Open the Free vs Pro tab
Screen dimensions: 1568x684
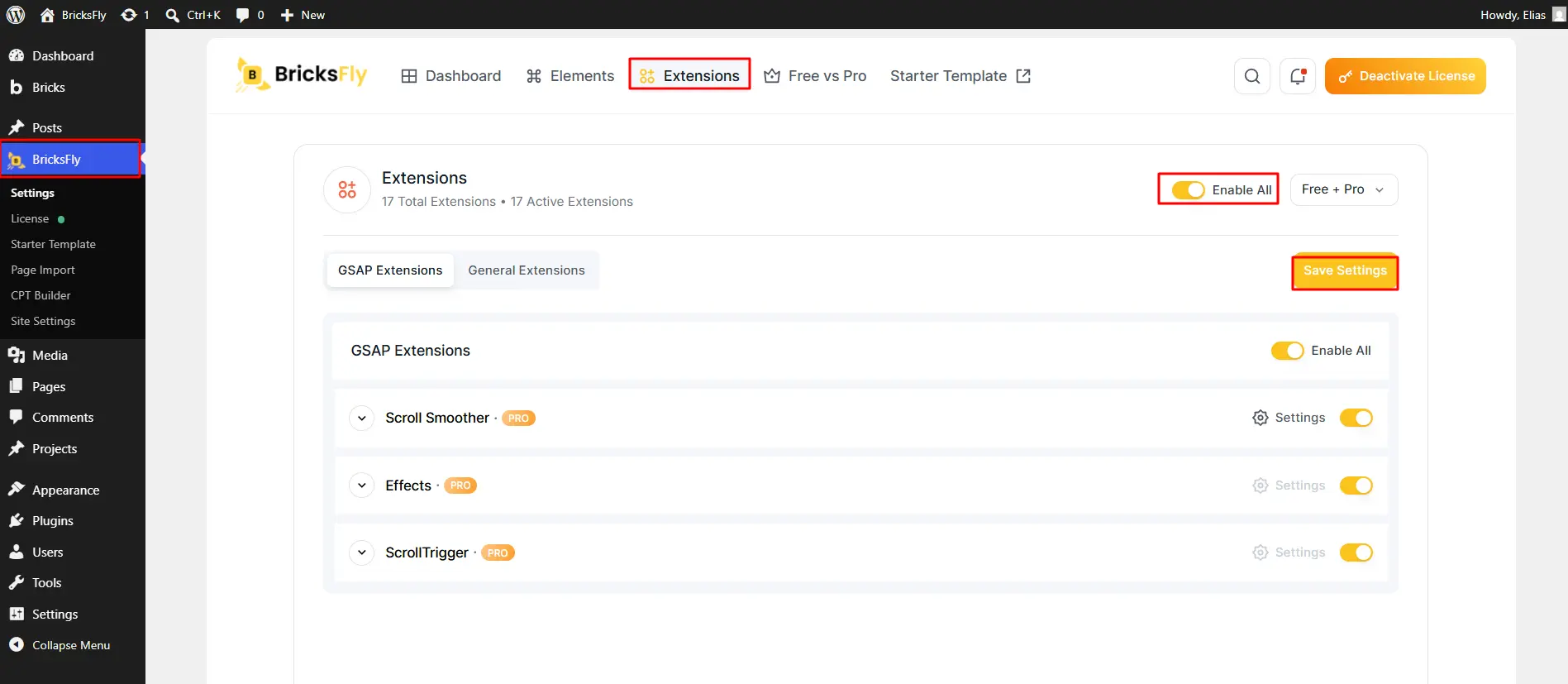coord(815,76)
